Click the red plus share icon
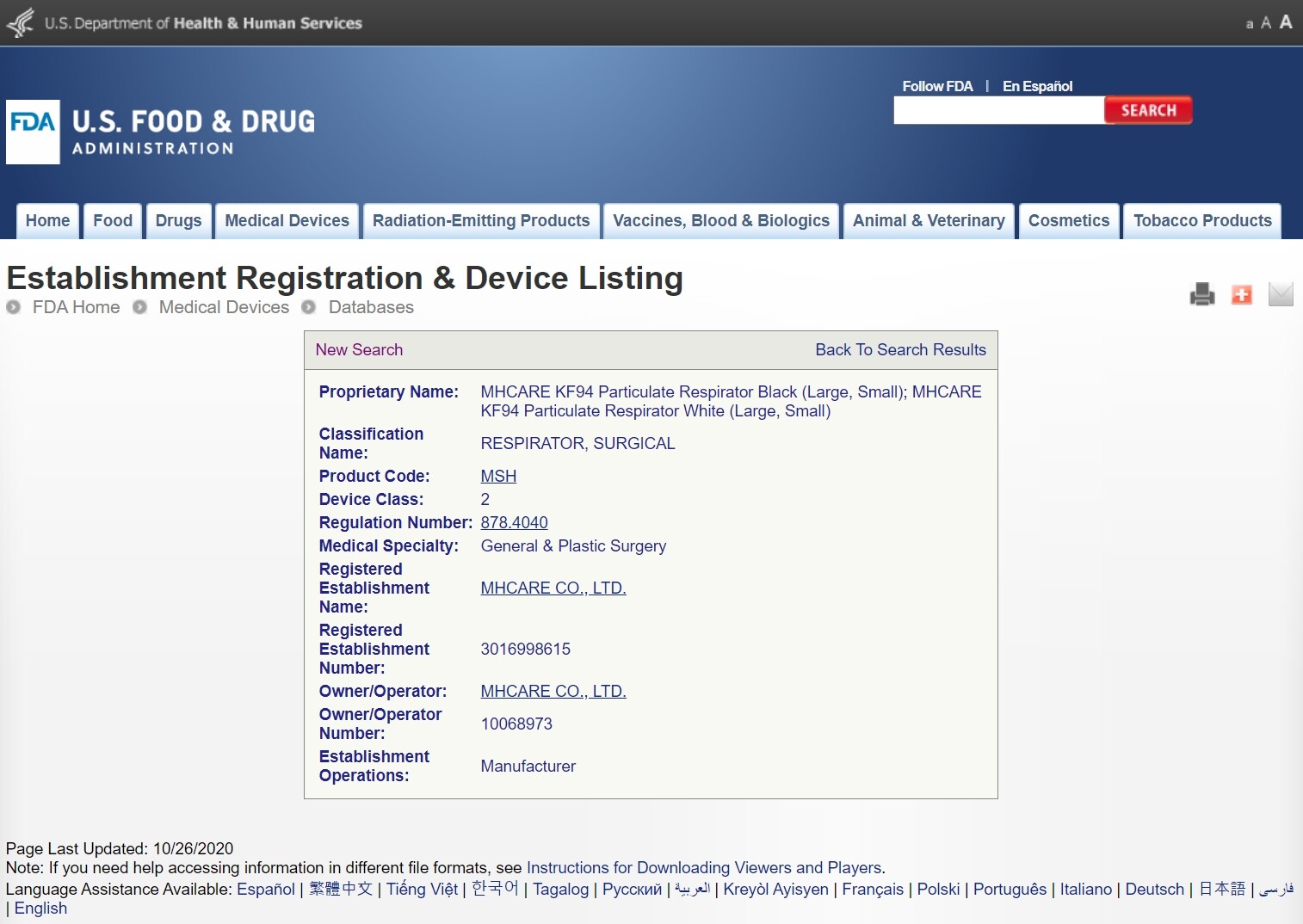Screen dimensions: 1303x924 click(1242, 294)
